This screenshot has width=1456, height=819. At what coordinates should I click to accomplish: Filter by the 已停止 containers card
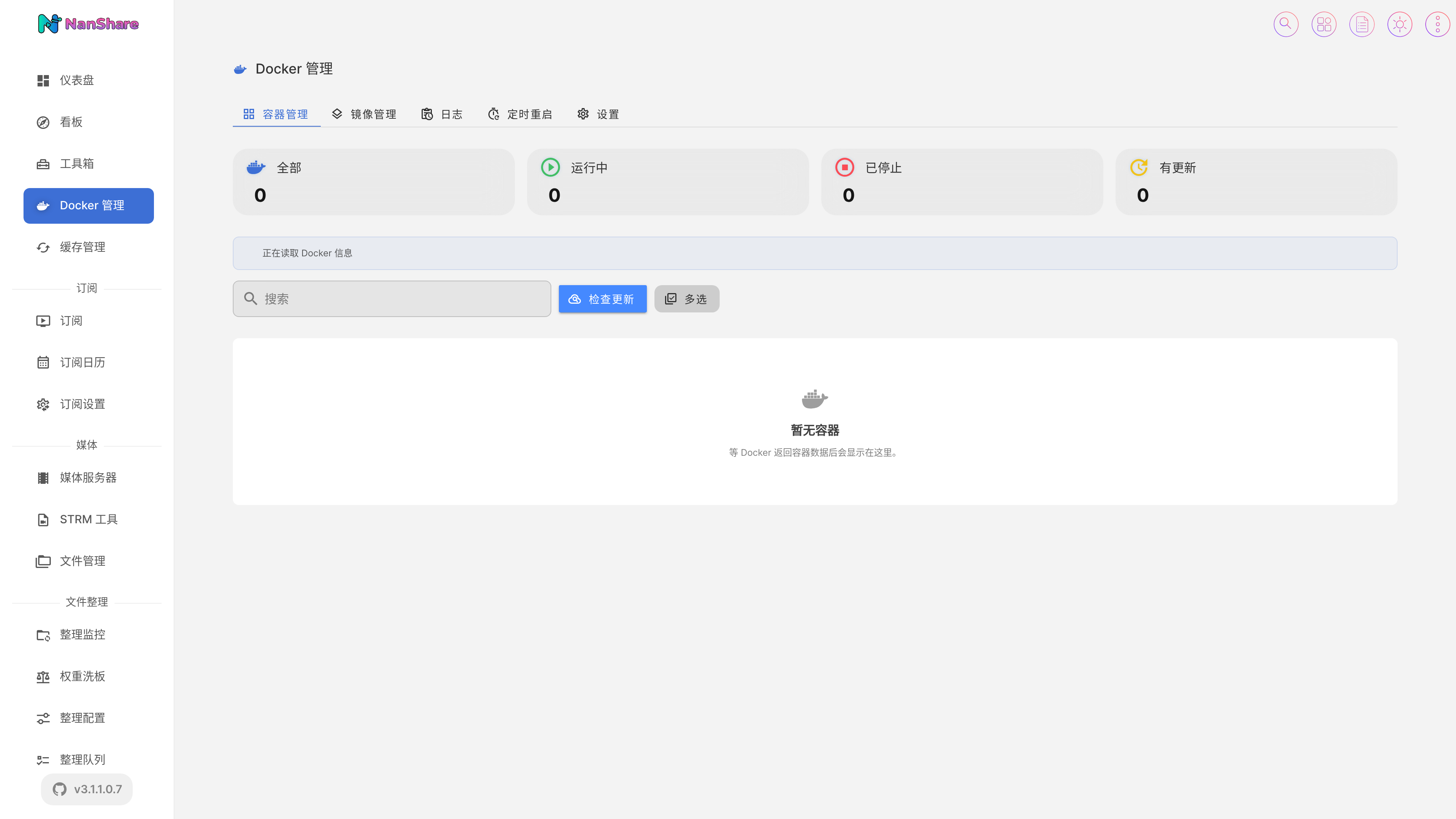coord(962,182)
